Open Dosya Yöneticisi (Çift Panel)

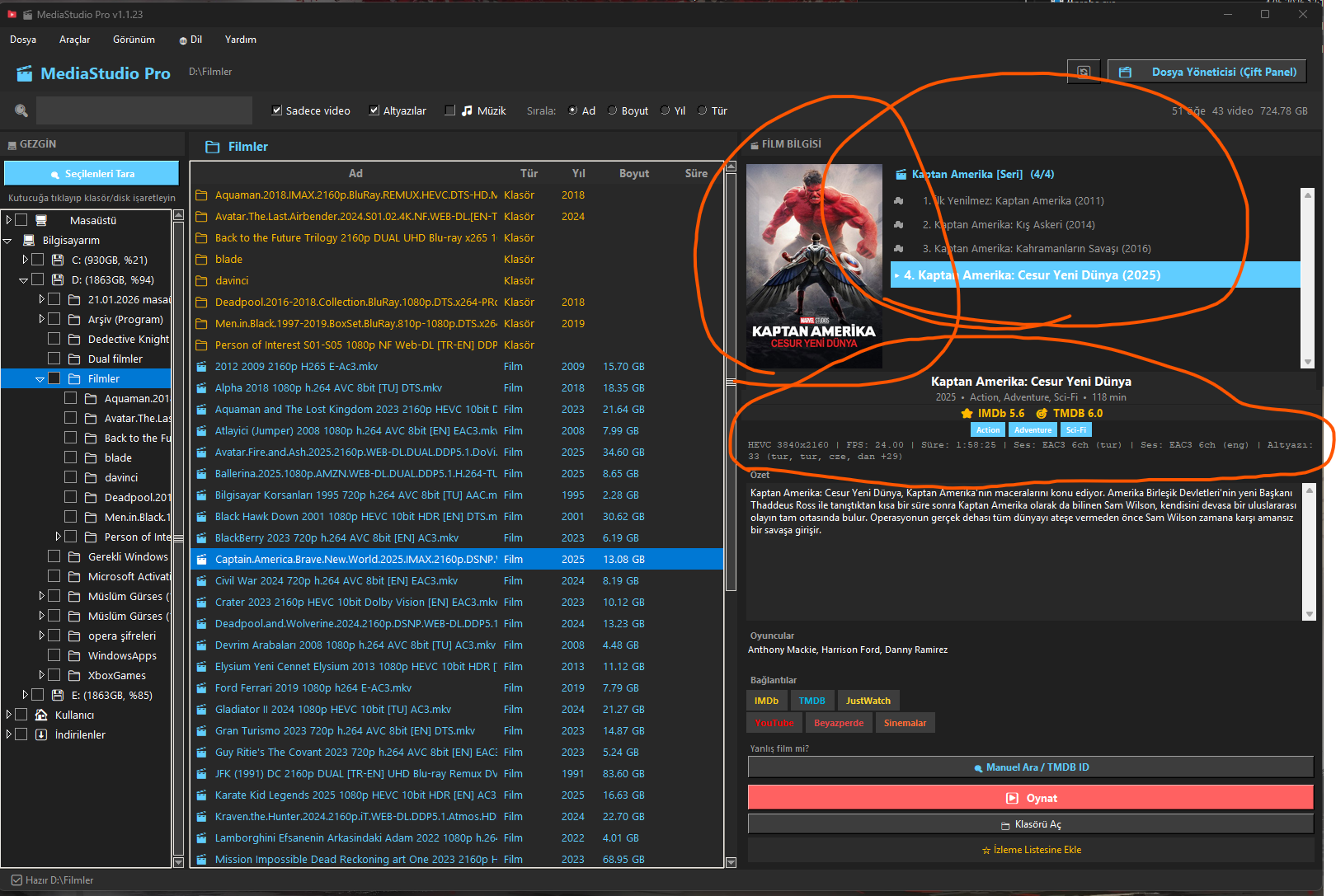[1207, 72]
